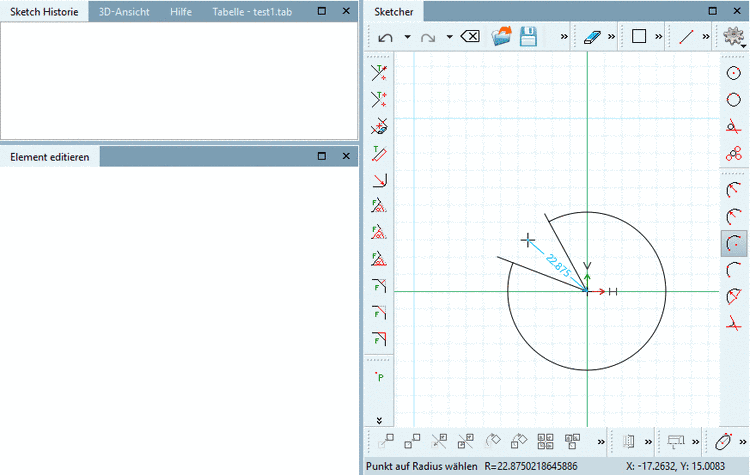Select second arc-with-radius-arrow tool
750x475 pixels.
tap(734, 217)
